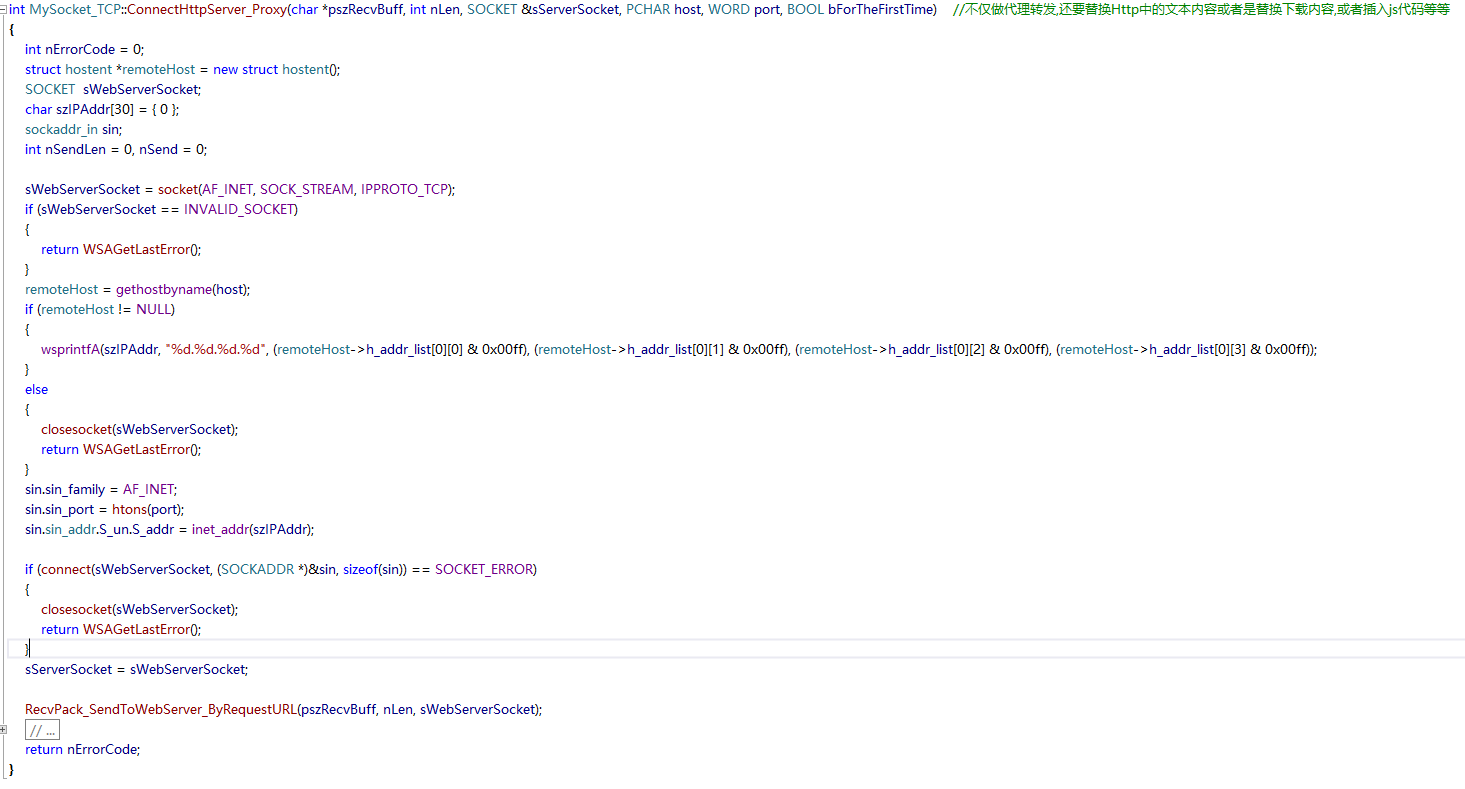
Task: Collapse the ConnectHttpServer_Proxy function outline marker
Action: [4, 10]
